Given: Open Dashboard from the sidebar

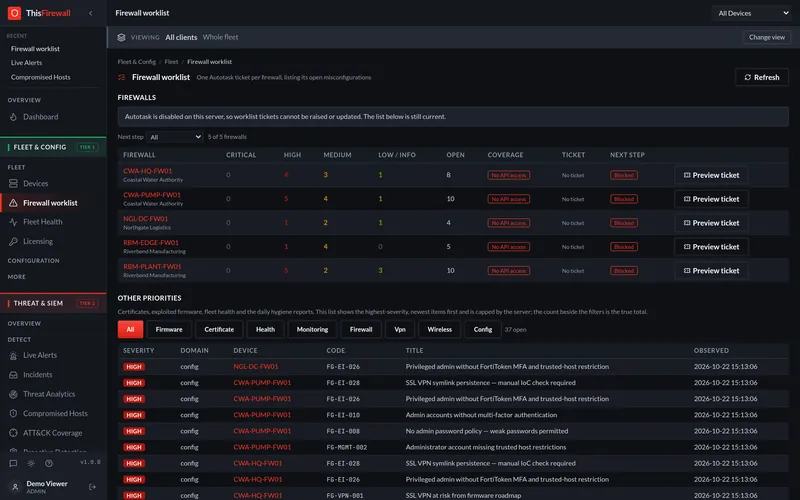Looking at the screenshot, I should coord(41,117).
